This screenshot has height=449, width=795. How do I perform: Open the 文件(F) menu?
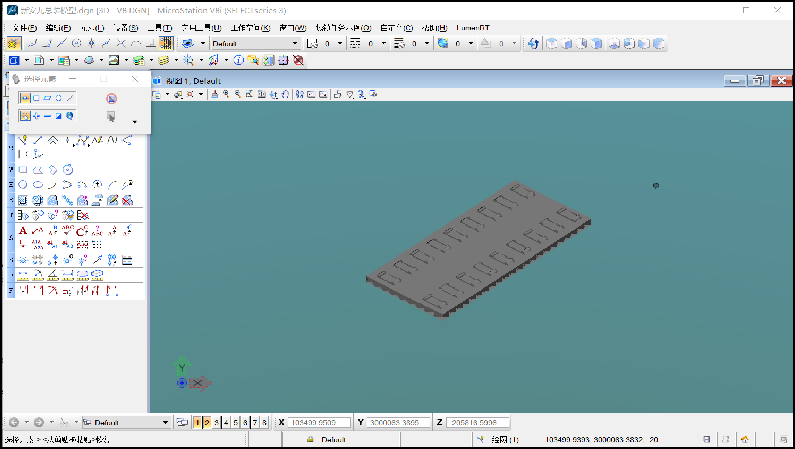[24, 28]
